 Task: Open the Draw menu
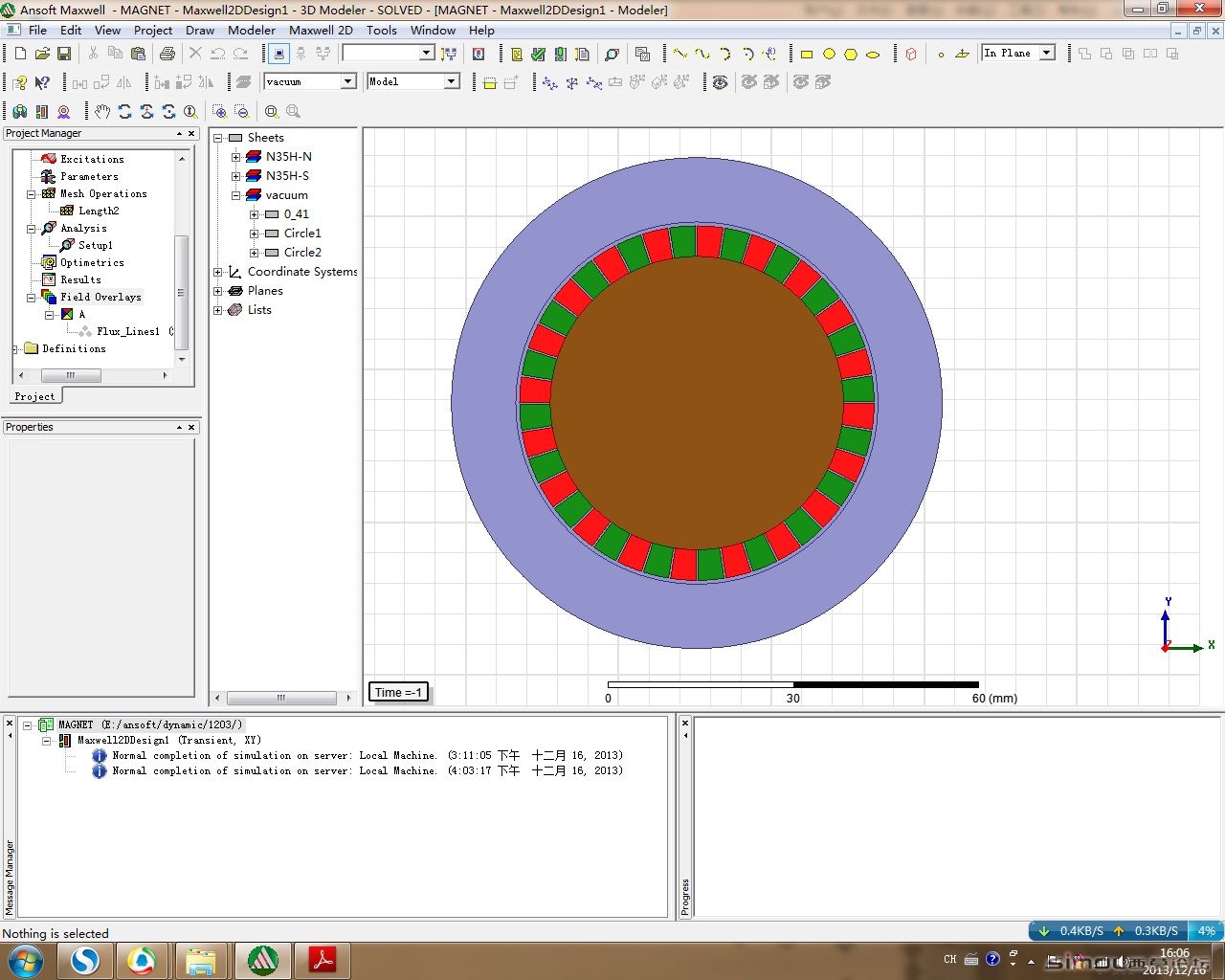click(x=200, y=30)
